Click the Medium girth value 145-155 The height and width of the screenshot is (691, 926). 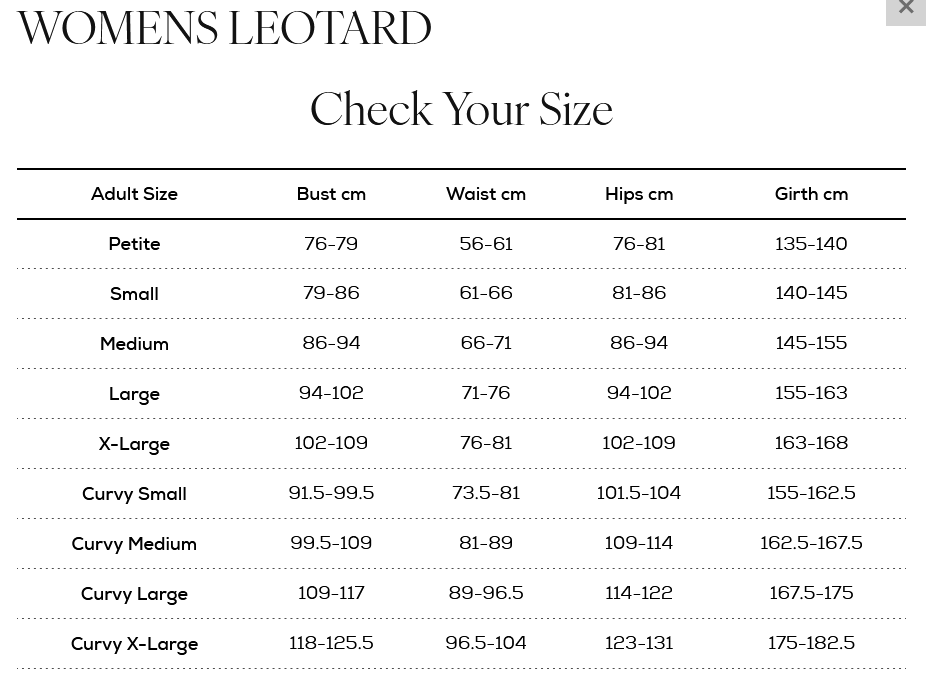pos(811,343)
